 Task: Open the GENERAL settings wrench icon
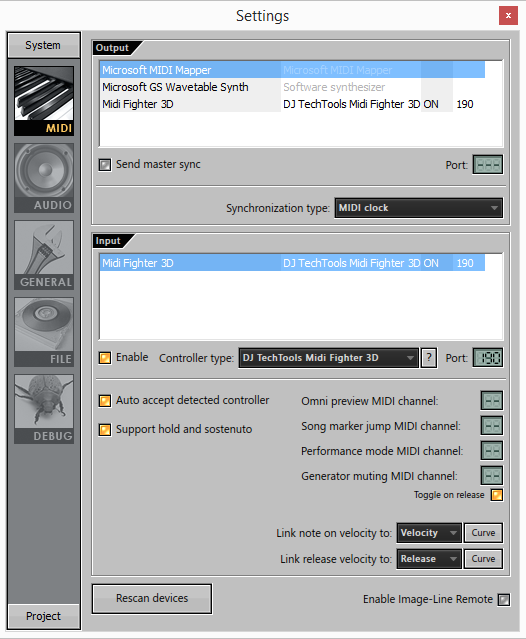pyautogui.click(x=44, y=255)
